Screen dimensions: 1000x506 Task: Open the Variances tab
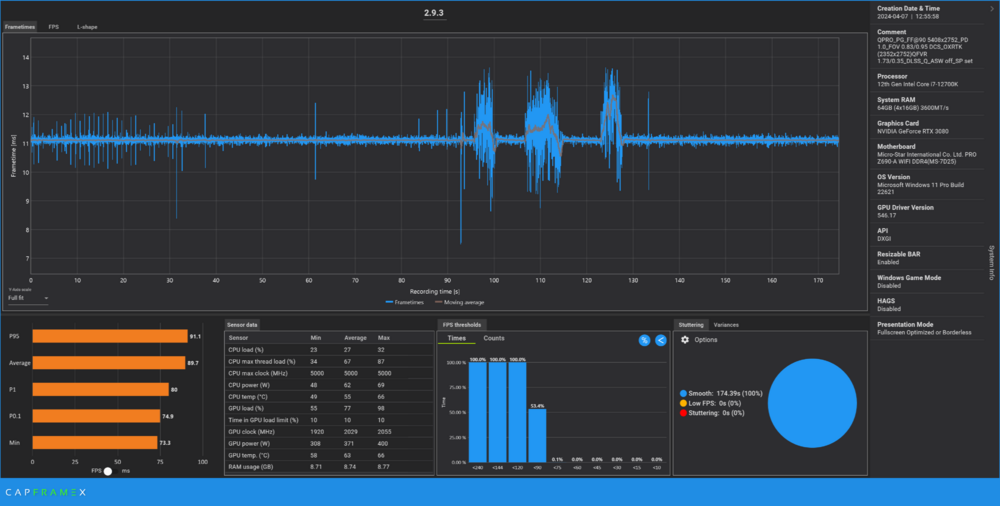point(726,325)
